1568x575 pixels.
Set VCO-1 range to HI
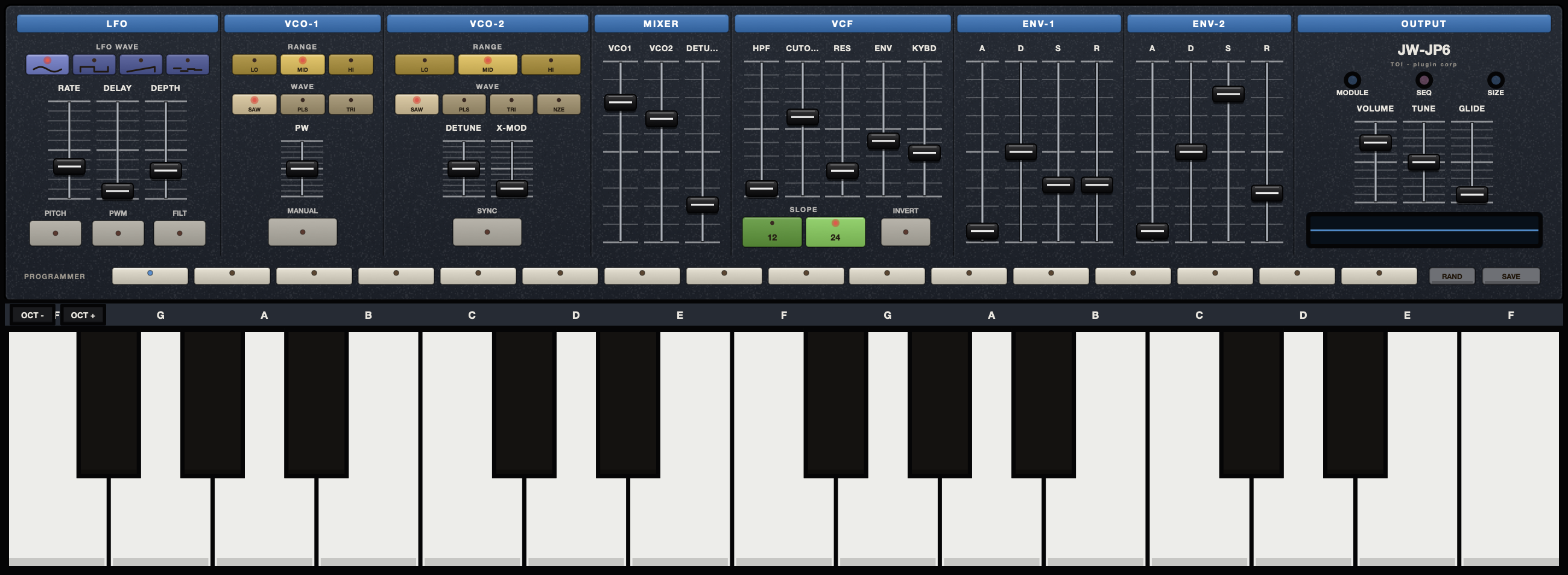[x=350, y=64]
